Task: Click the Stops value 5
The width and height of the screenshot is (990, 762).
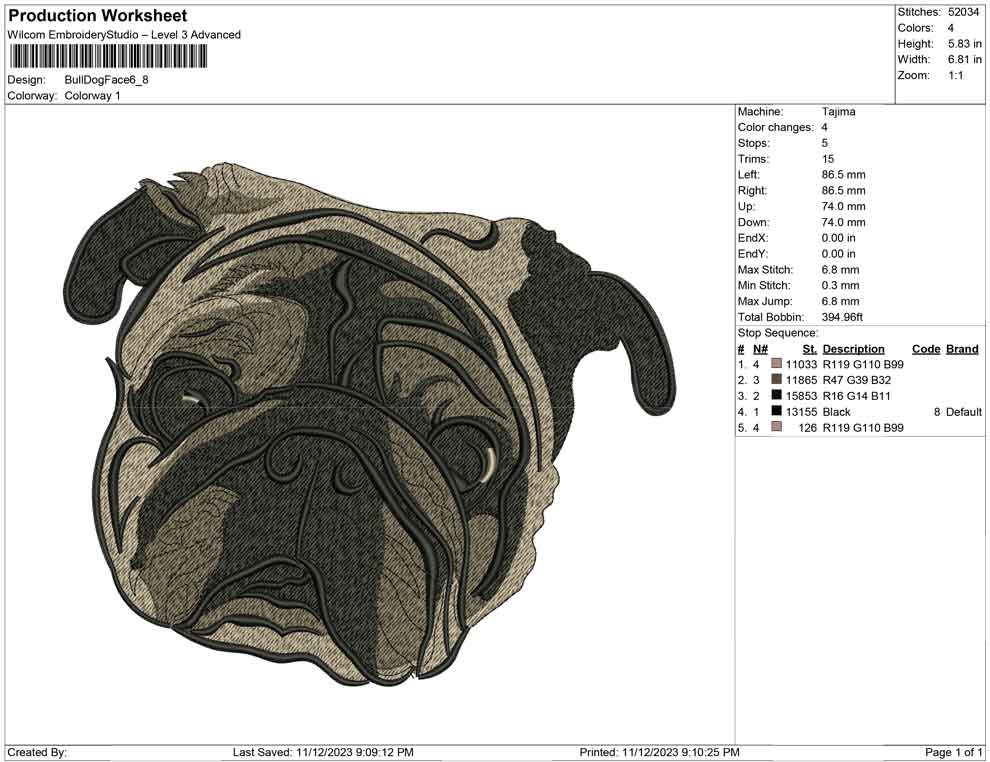Action: (x=825, y=143)
